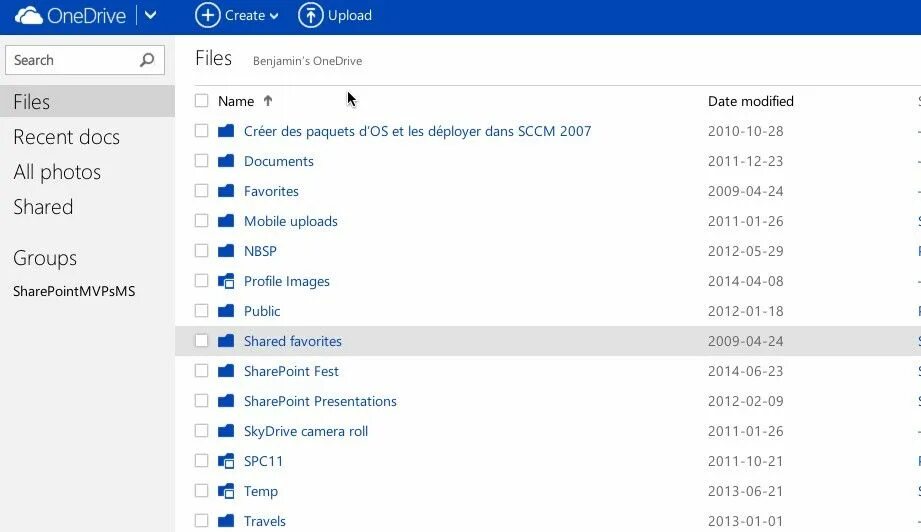This screenshot has height=532, width=921.
Task: Open the Favorites folder link
Action: [271, 191]
